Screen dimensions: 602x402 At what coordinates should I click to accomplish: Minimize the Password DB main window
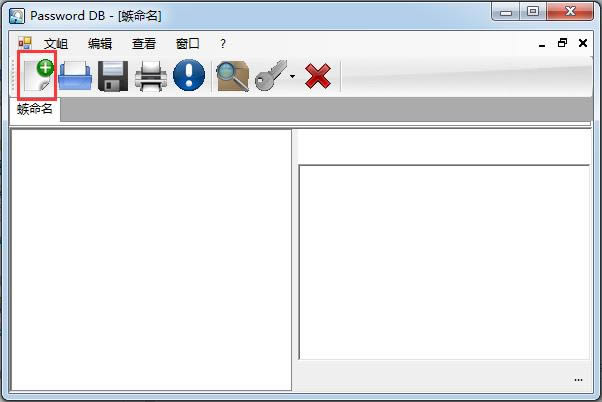[x=506, y=12]
